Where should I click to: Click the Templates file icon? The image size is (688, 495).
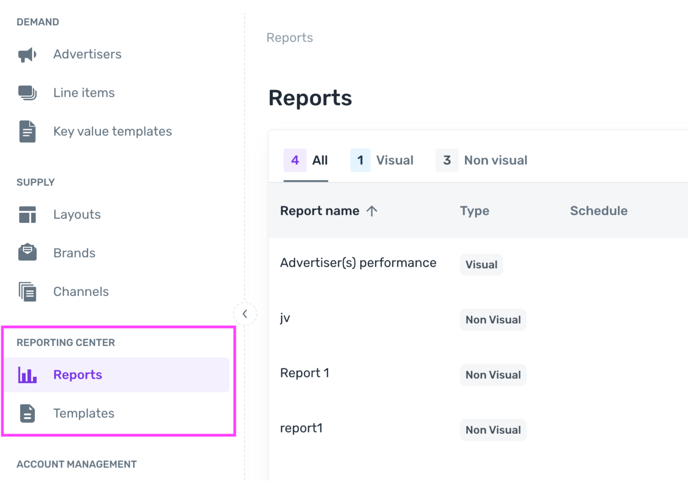[x=27, y=413]
